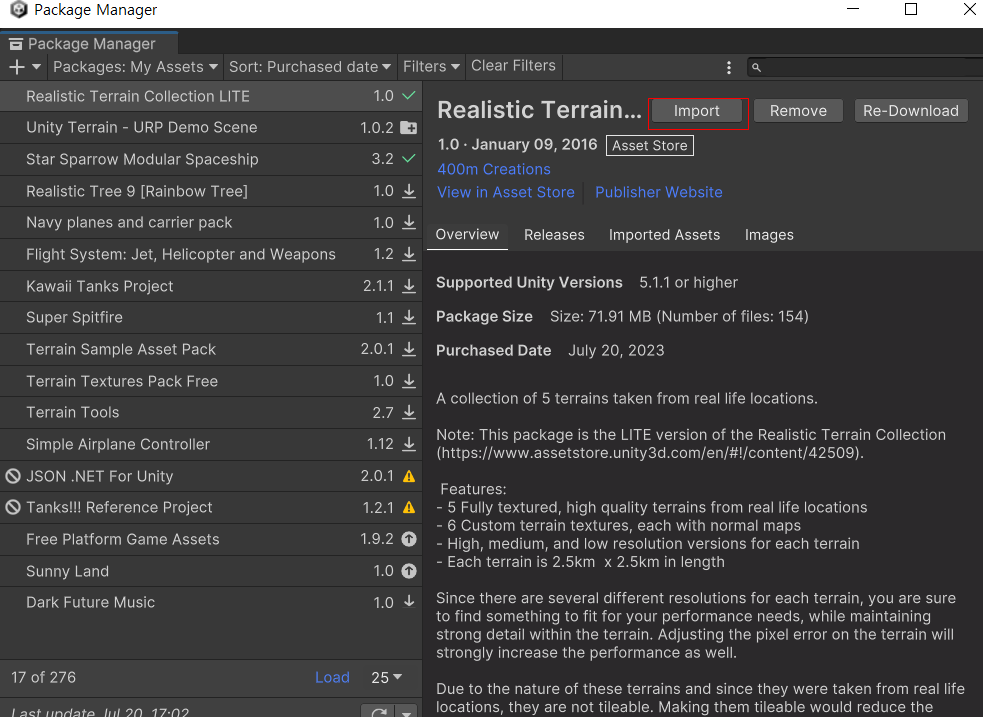
Task: Click the update arrow icon for Sunny Land
Action: 409,571
